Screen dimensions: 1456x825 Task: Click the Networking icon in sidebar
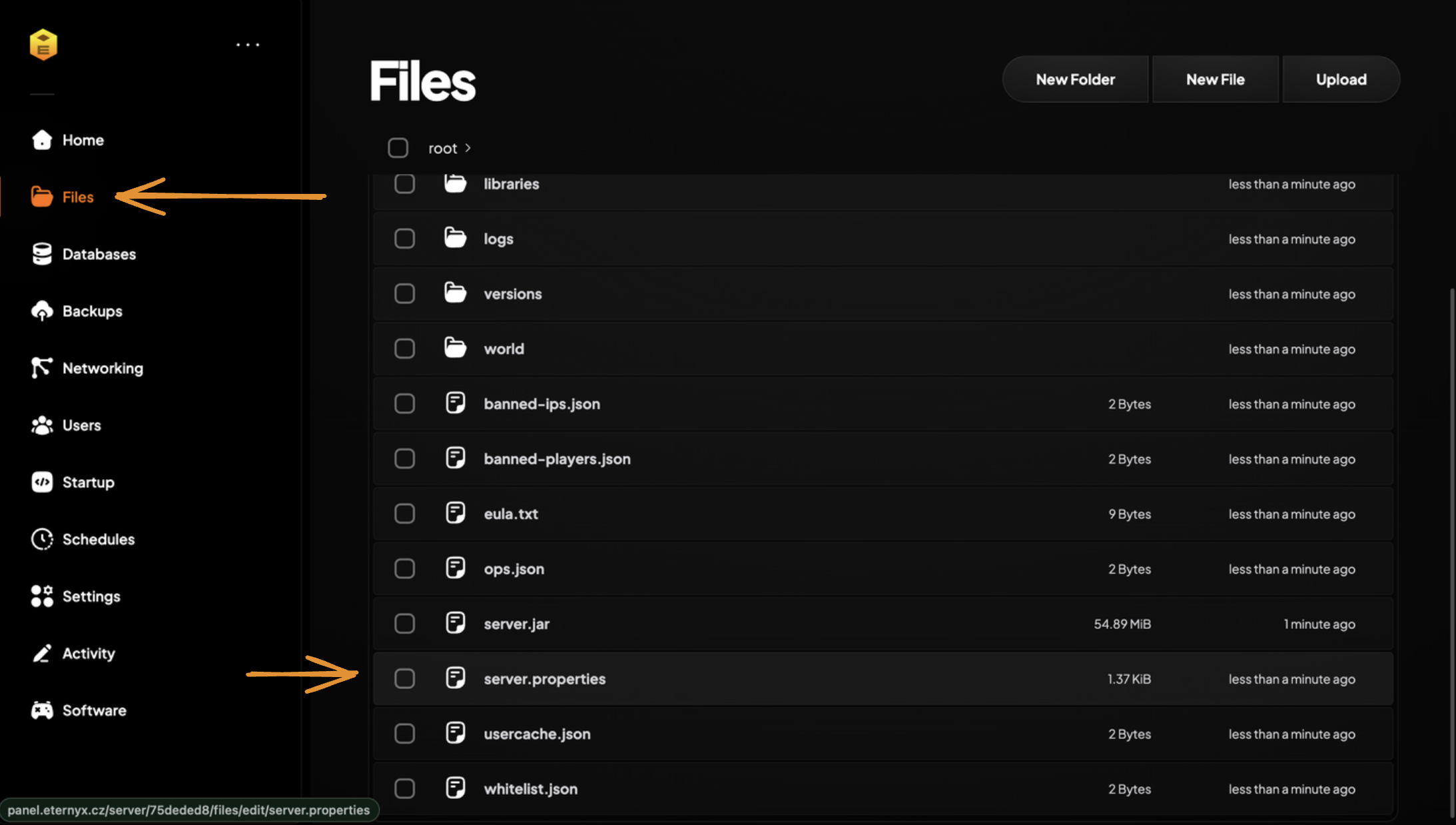pos(42,368)
